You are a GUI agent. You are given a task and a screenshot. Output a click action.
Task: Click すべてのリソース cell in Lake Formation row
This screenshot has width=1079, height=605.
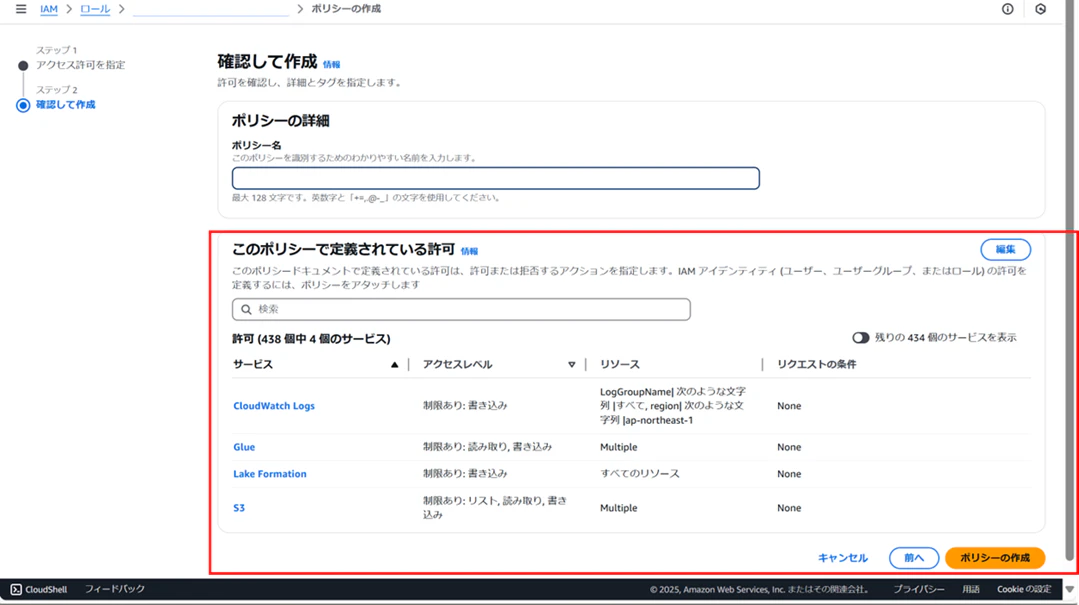639,474
